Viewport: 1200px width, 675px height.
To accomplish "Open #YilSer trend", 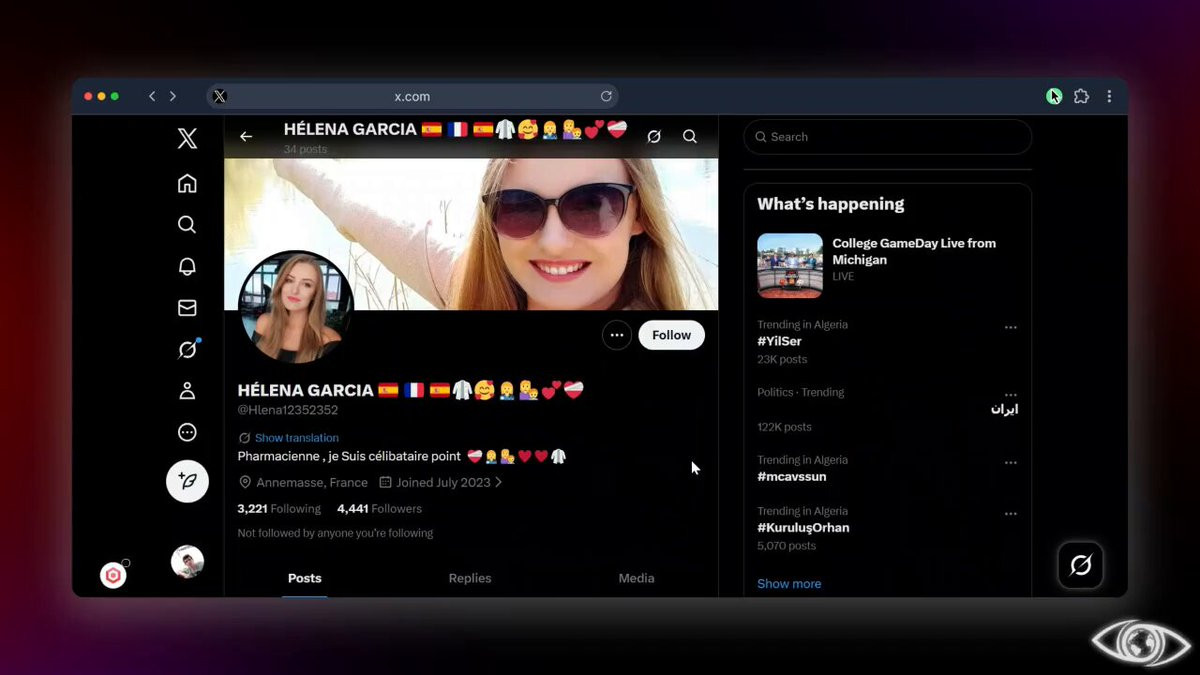I will 779,341.
